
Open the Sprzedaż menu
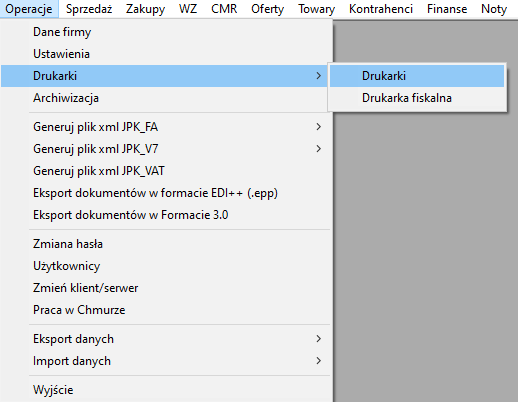(89, 9)
